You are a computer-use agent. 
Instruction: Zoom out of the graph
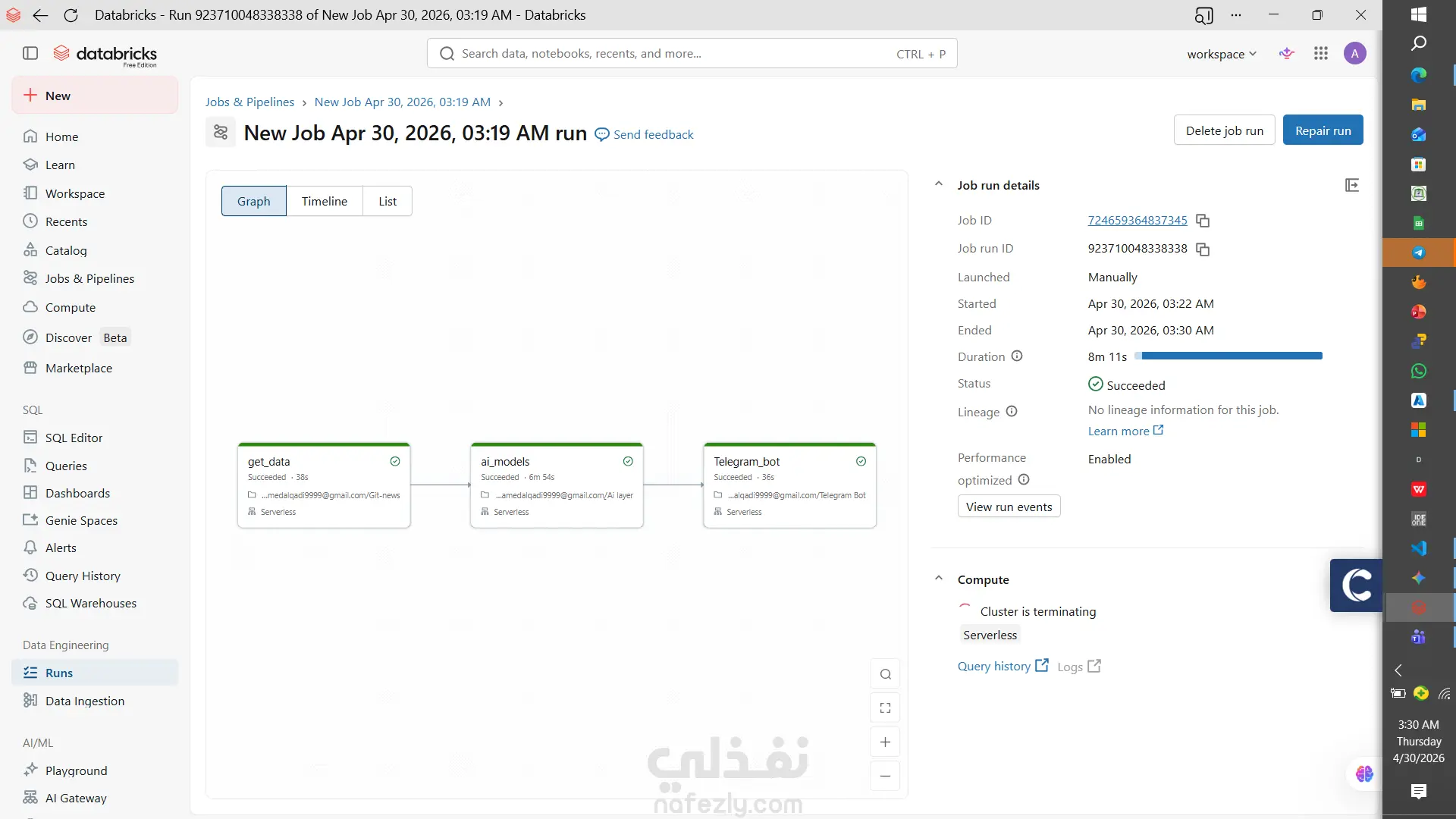point(885,776)
